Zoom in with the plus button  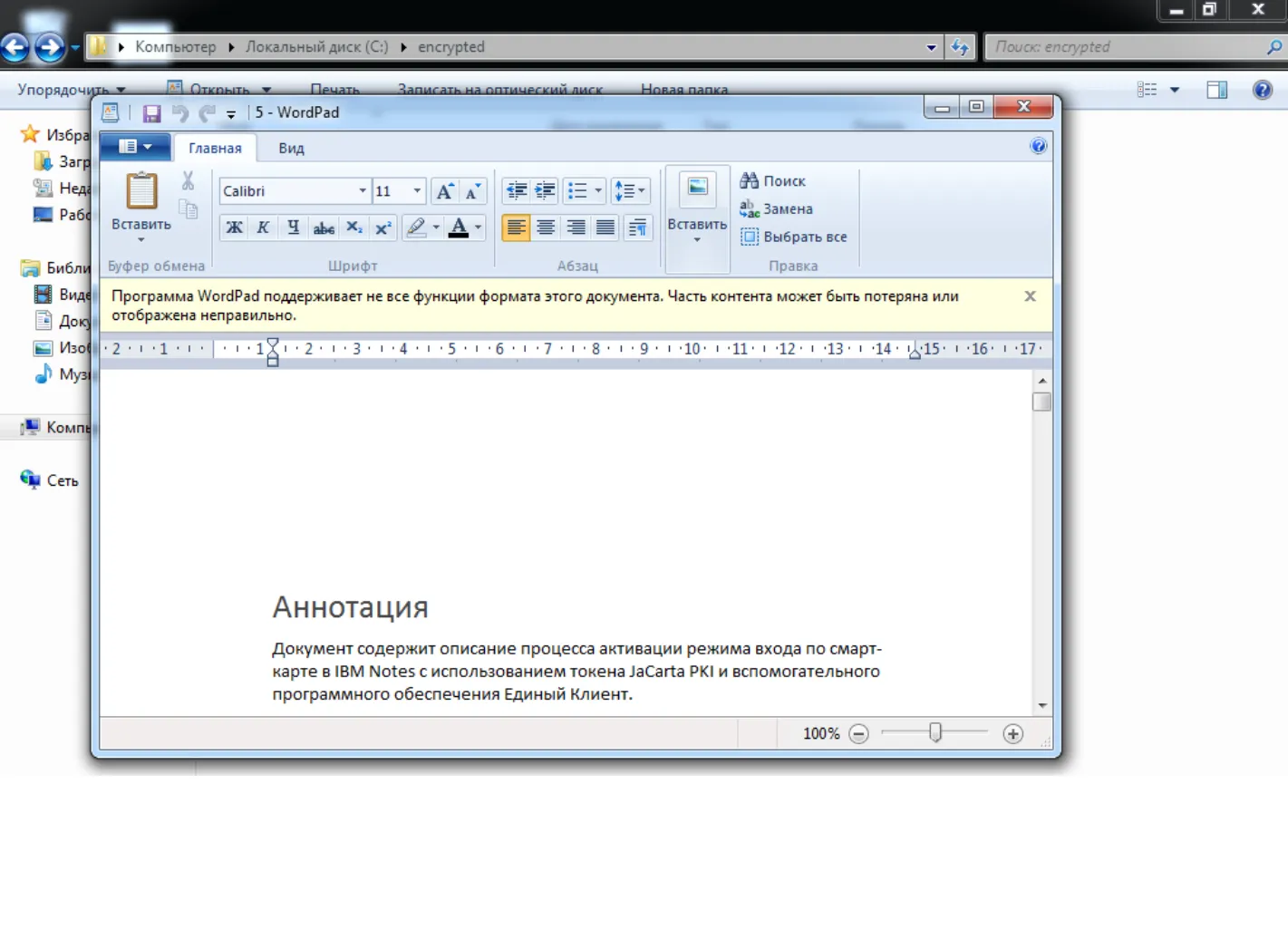click(x=1013, y=734)
